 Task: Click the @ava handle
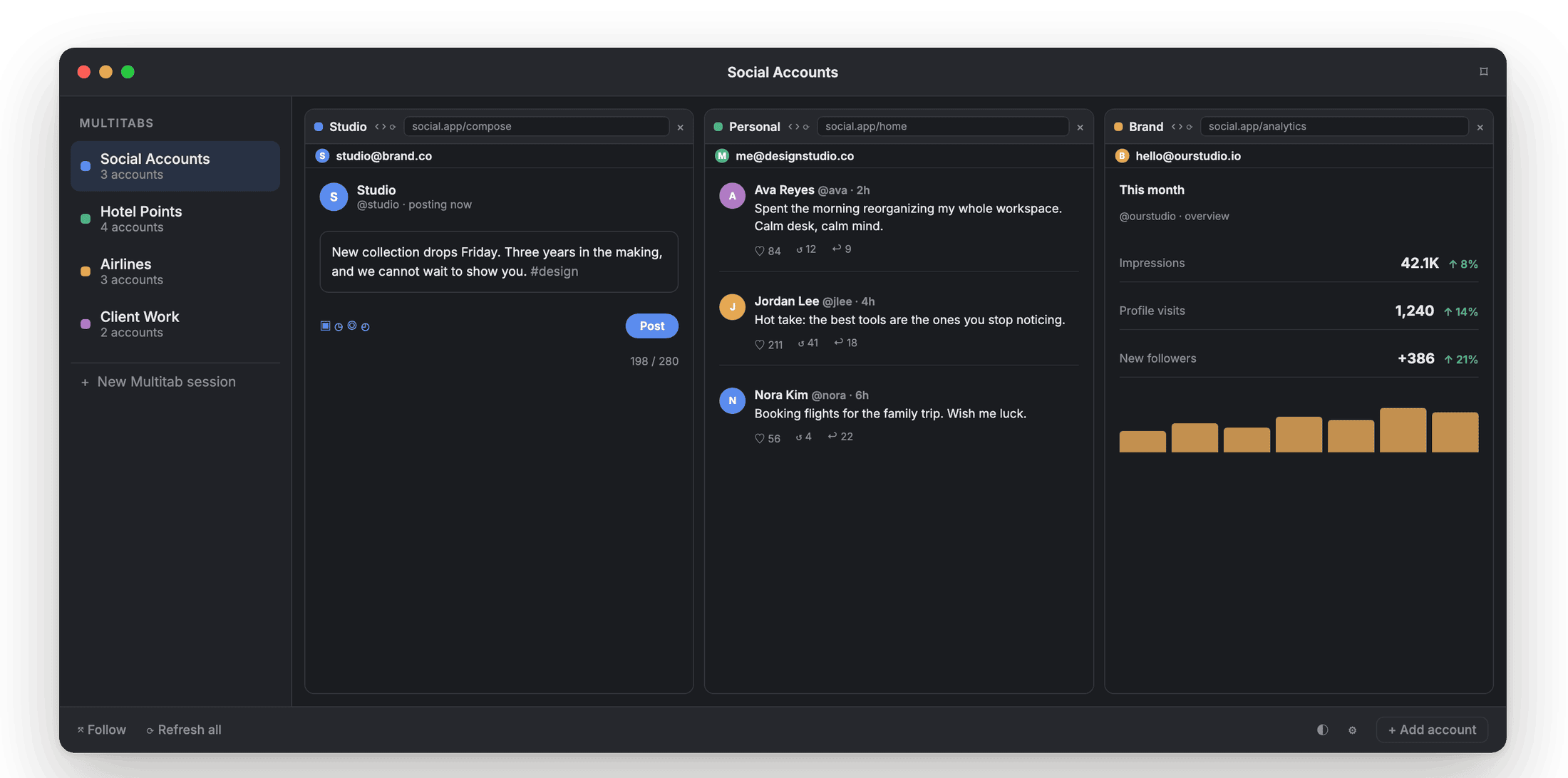pos(832,190)
